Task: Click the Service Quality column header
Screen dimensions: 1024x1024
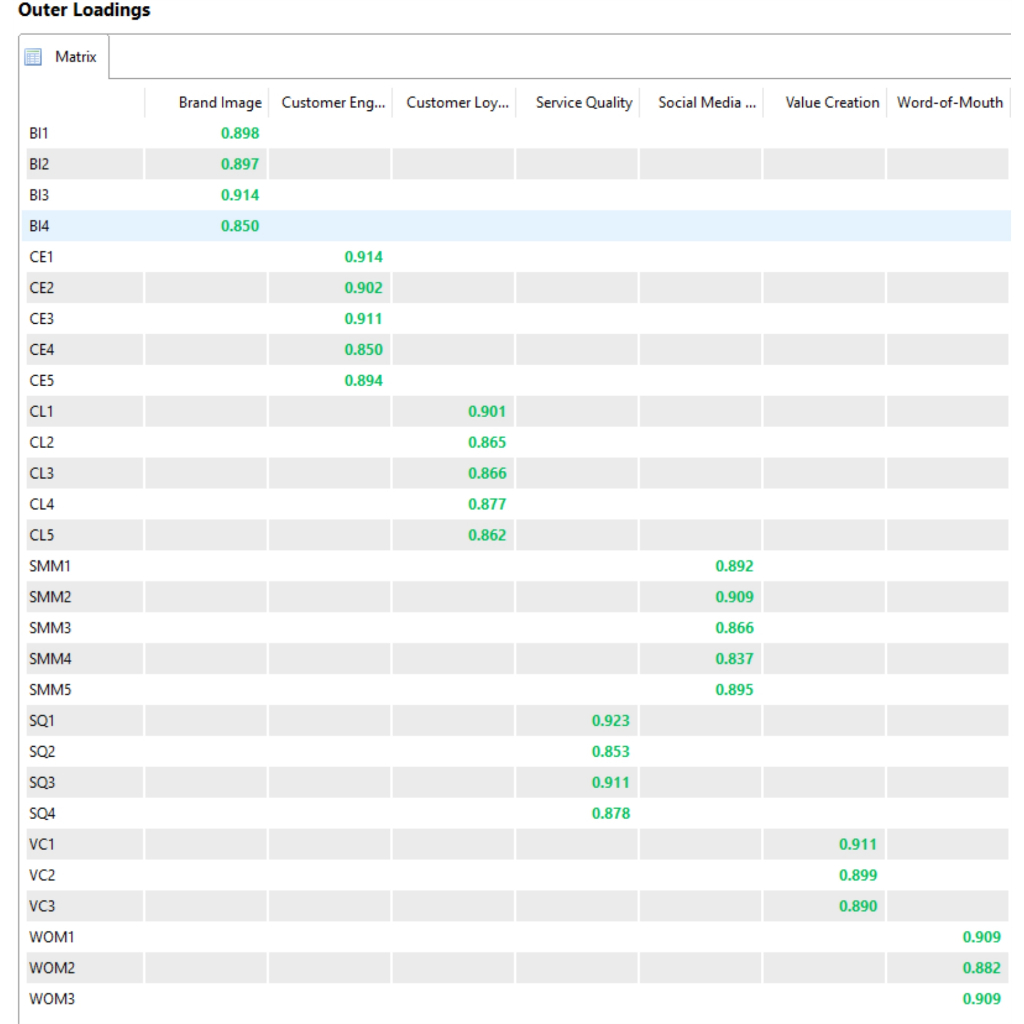Action: (583, 102)
